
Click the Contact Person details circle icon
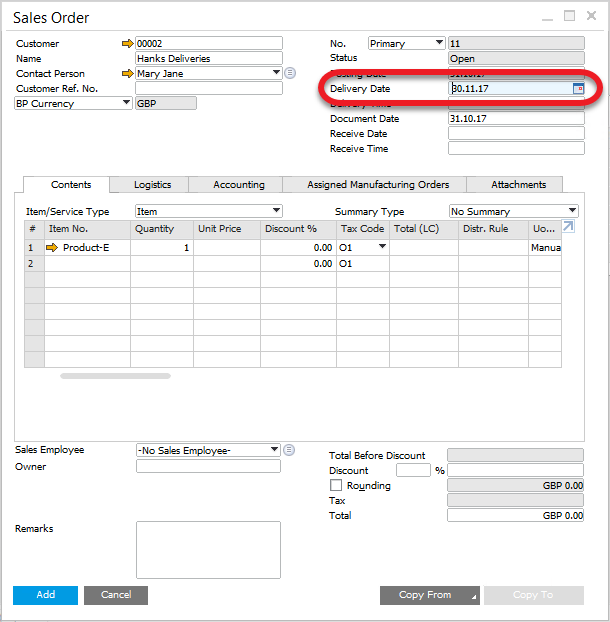(x=290, y=74)
